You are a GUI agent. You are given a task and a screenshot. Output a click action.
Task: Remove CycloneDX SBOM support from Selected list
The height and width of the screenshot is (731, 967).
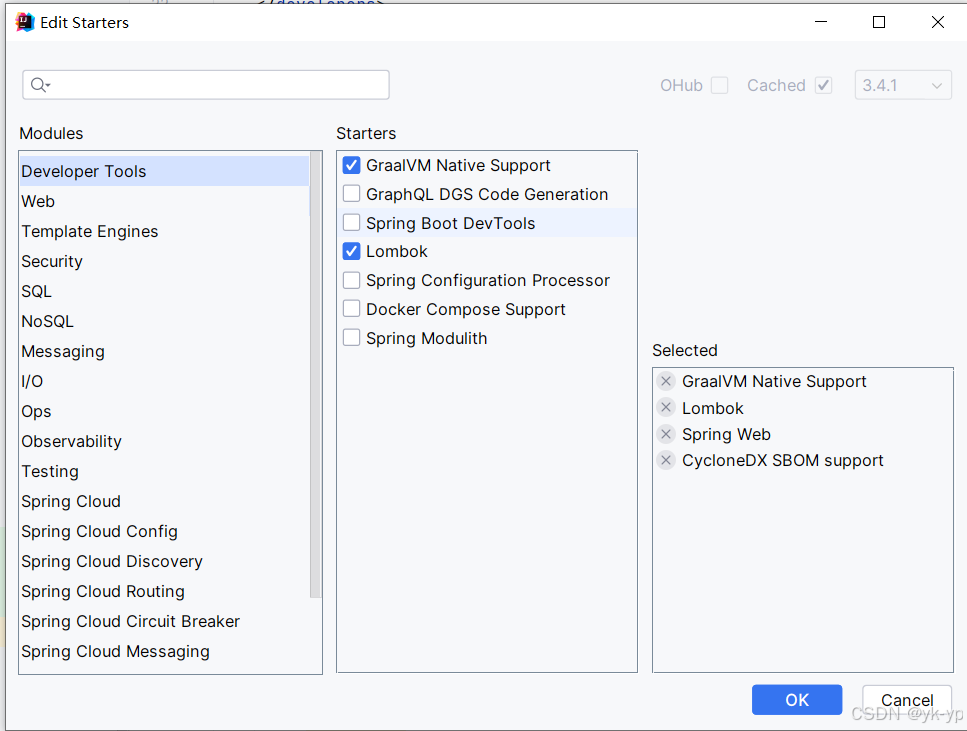tap(665, 460)
